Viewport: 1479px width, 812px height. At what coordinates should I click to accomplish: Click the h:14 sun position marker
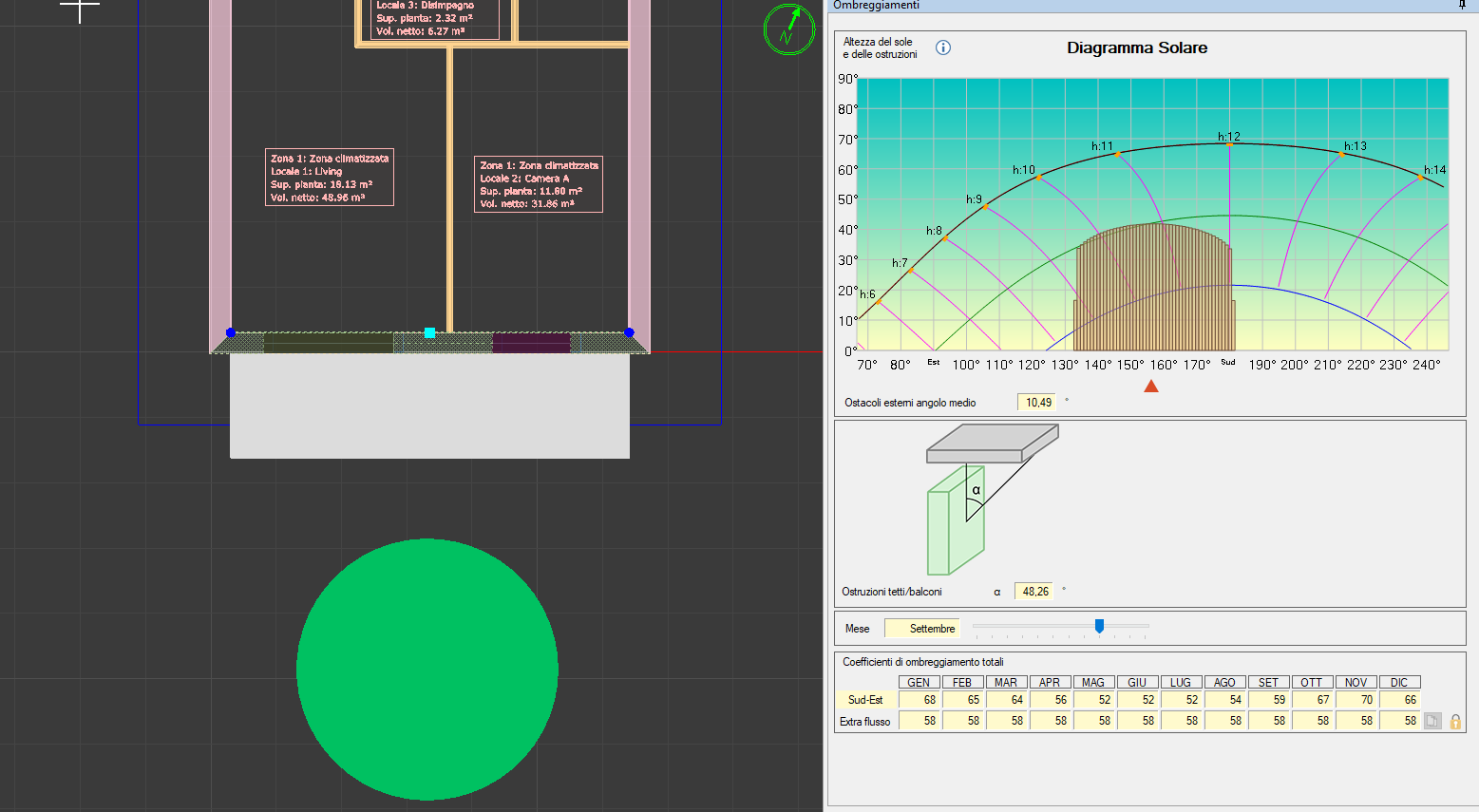click(x=1421, y=177)
